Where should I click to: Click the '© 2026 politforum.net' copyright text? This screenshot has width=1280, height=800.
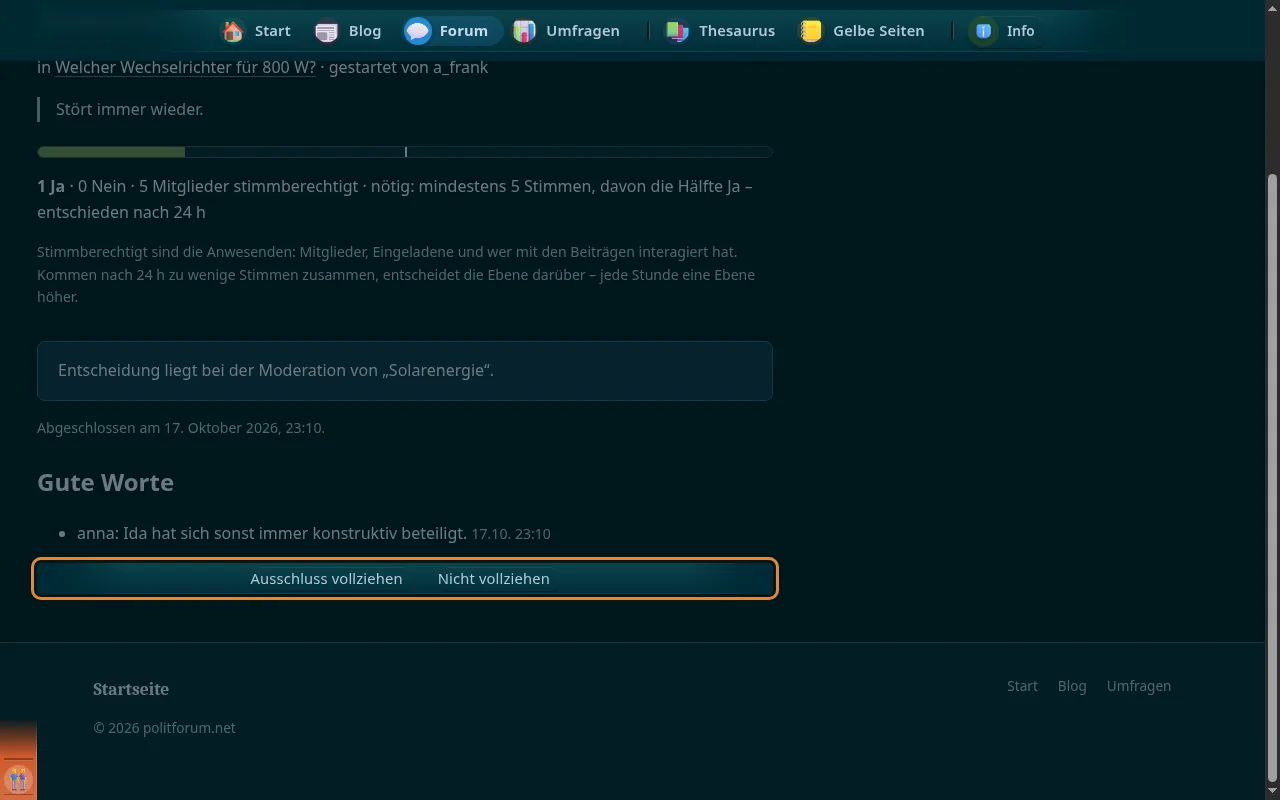point(164,728)
